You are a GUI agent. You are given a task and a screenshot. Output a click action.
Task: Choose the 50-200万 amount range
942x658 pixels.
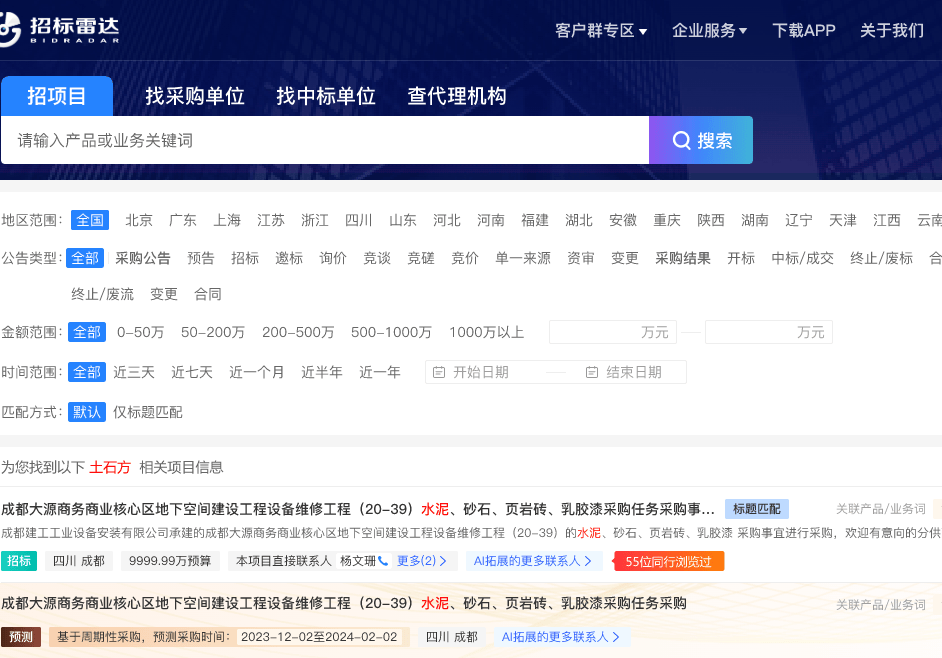click(x=213, y=332)
